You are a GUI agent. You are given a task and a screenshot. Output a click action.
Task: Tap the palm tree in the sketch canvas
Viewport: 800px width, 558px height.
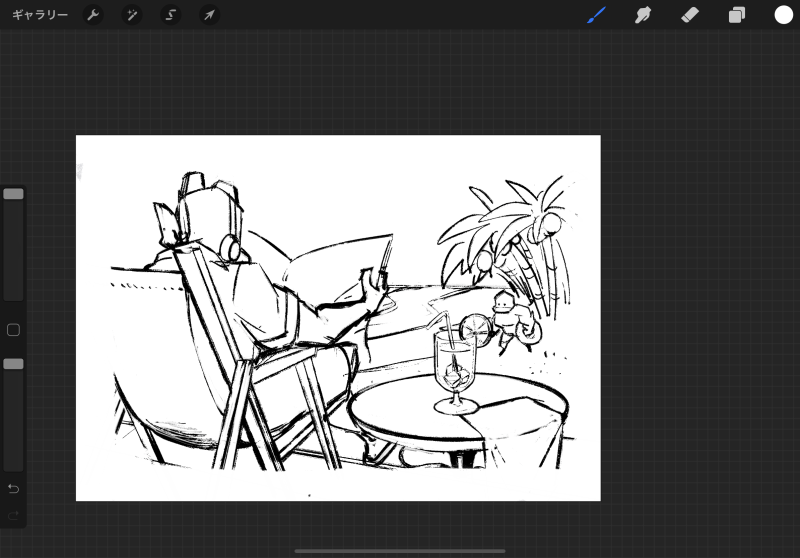pyautogui.click(x=510, y=245)
